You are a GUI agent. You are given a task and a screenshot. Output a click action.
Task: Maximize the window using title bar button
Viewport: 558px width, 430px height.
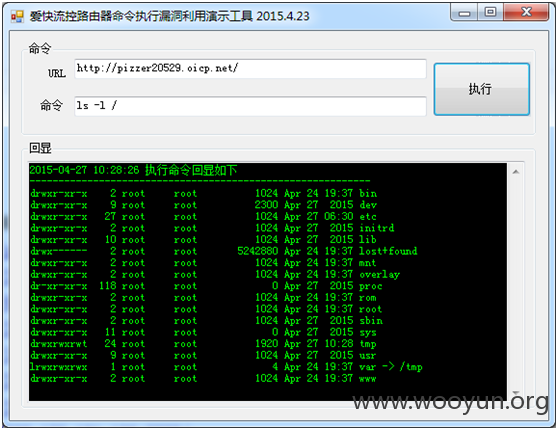click(x=490, y=13)
